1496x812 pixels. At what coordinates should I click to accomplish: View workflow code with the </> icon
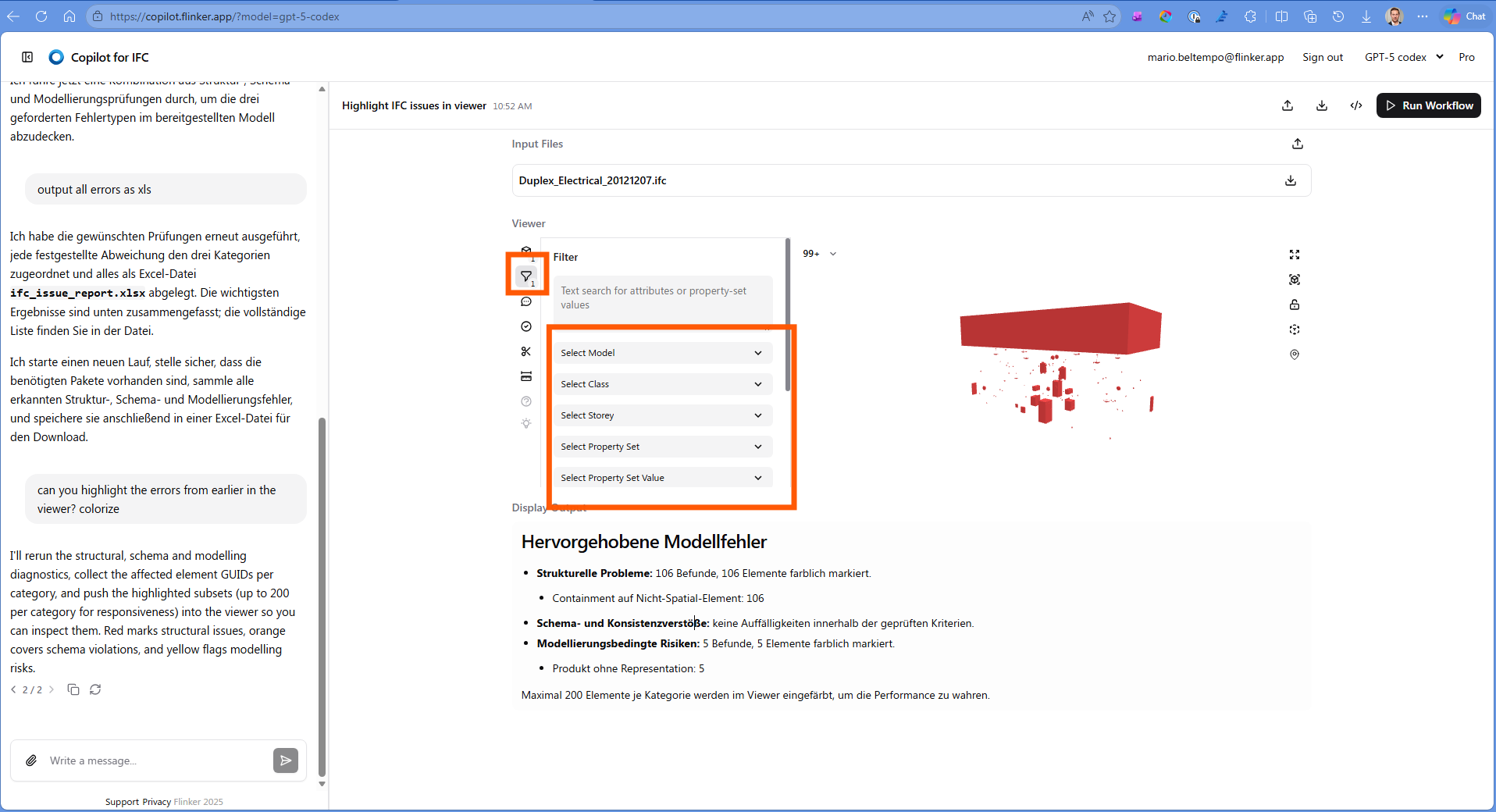coord(1356,105)
